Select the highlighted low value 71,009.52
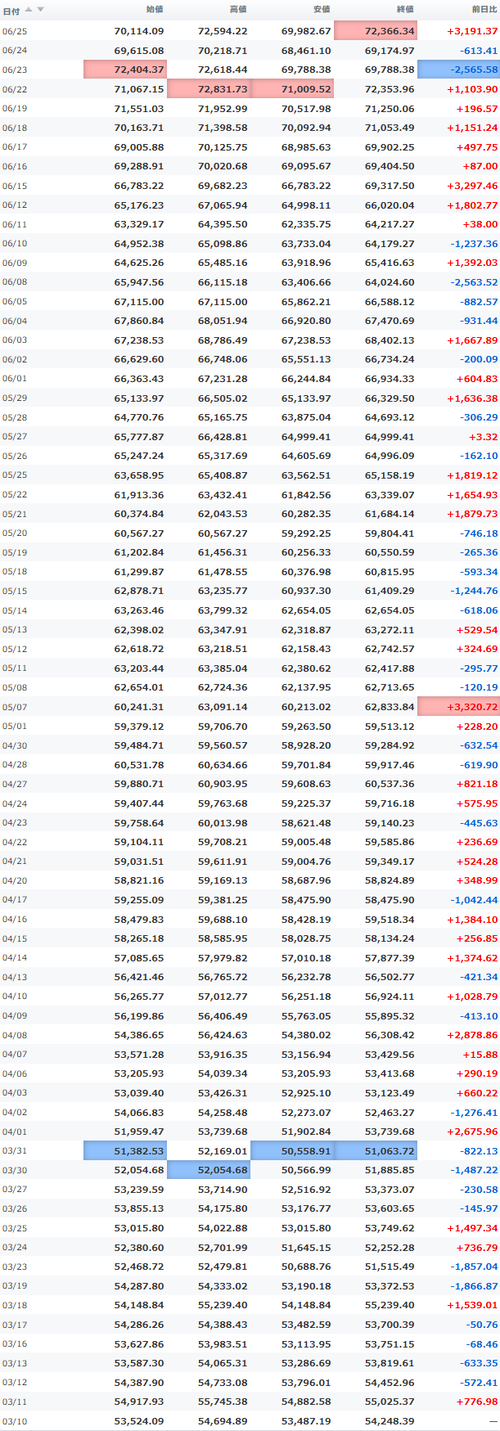Screen dimensions: 500x1431 [x=292, y=89]
